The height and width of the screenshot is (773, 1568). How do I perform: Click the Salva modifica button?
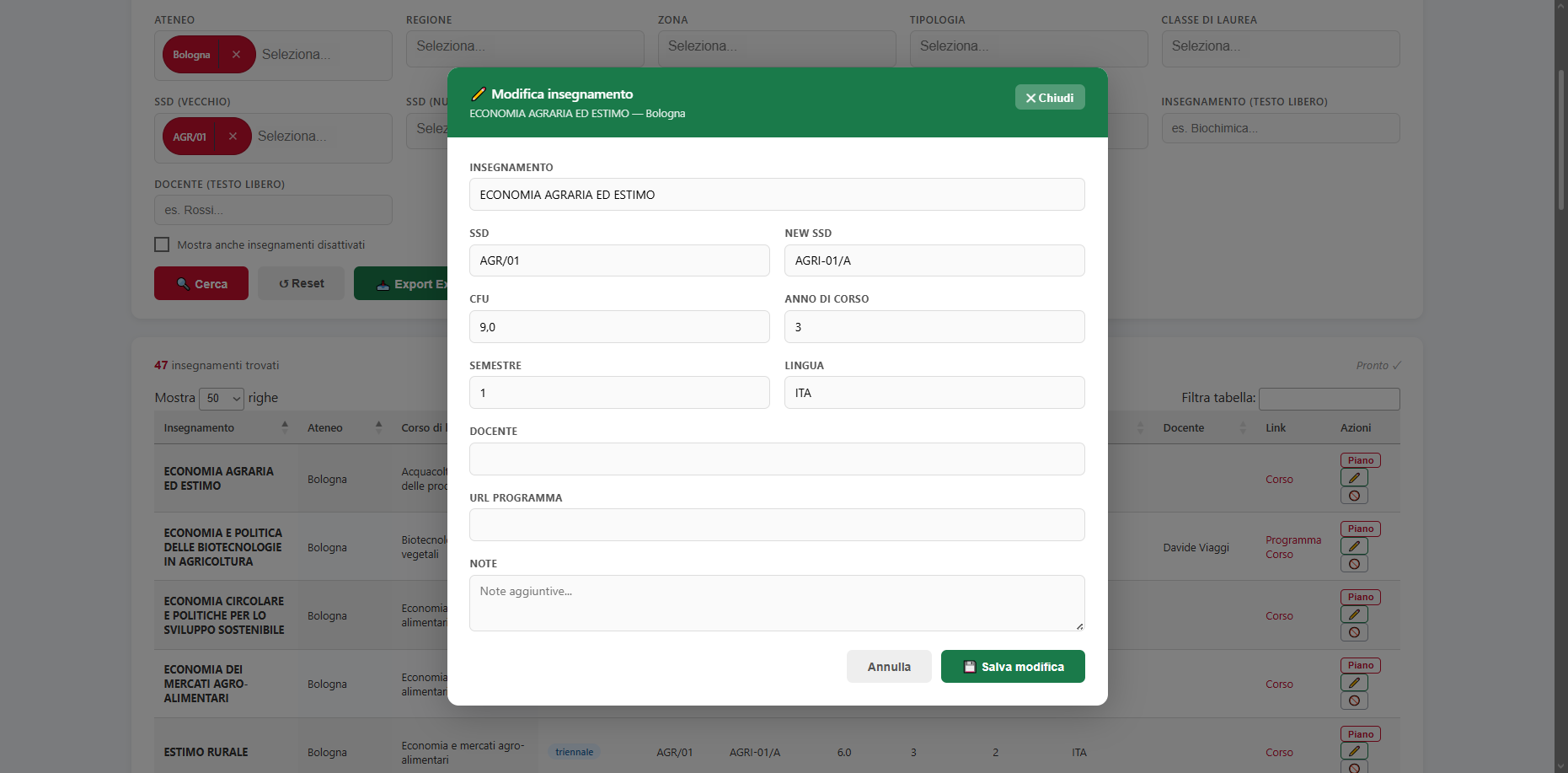(1013, 667)
